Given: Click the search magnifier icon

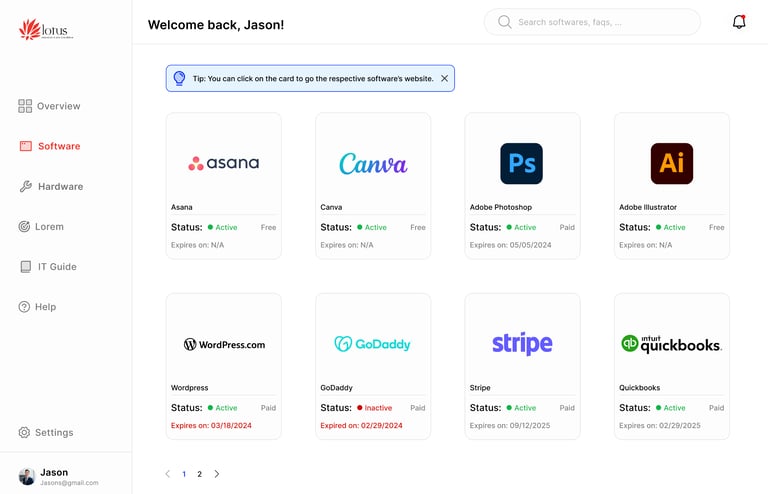Looking at the screenshot, I should 504,22.
